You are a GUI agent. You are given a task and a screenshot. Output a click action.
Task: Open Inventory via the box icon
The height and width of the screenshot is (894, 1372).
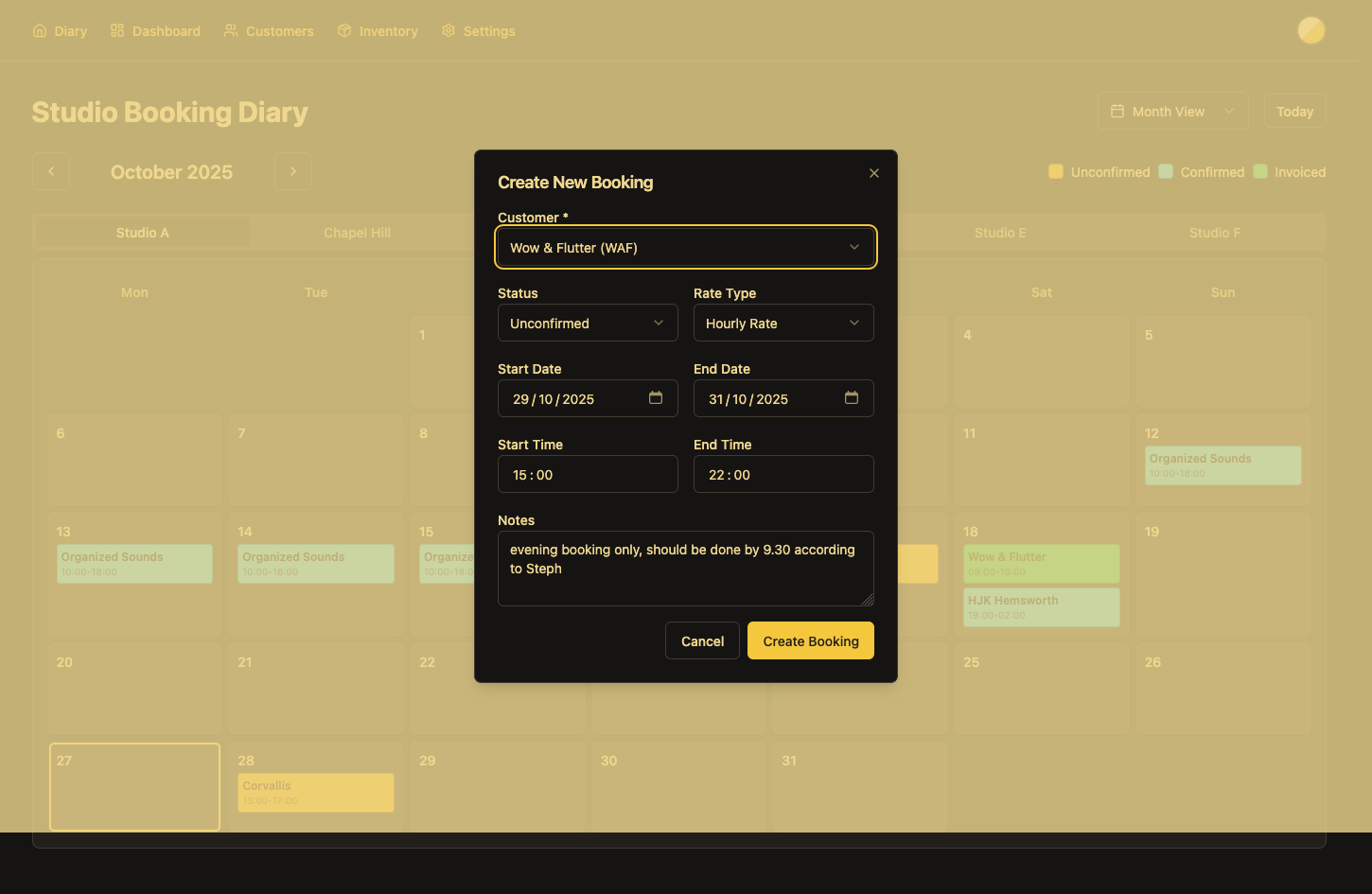pos(344,30)
